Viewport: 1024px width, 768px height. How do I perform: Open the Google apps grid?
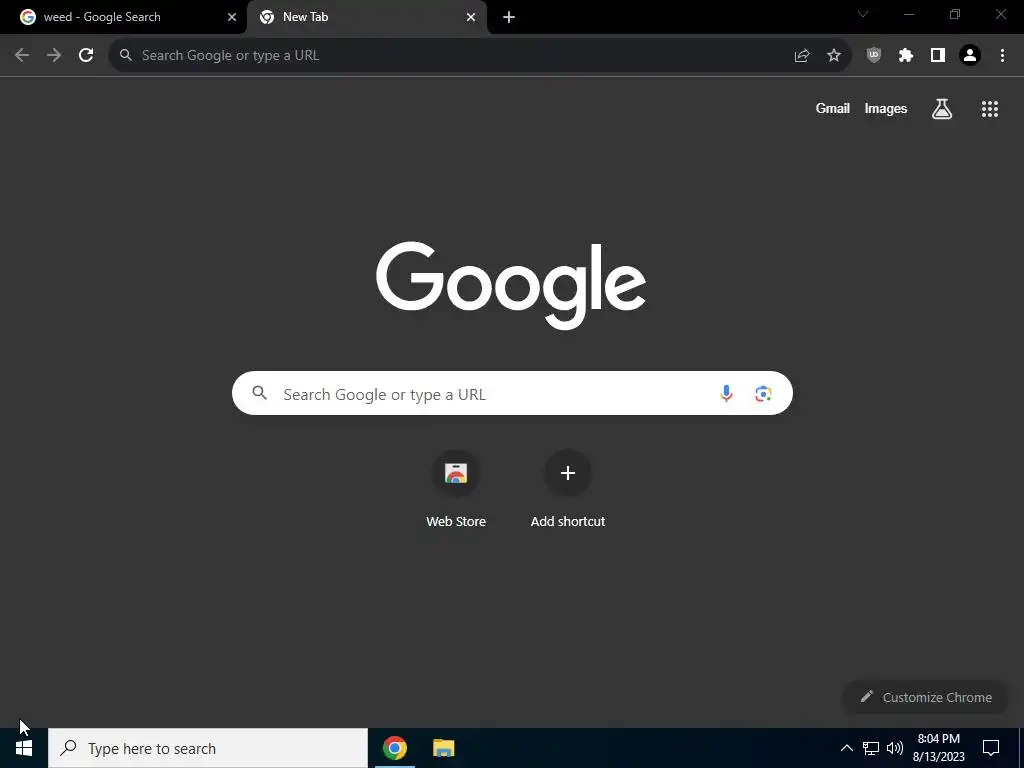[990, 109]
